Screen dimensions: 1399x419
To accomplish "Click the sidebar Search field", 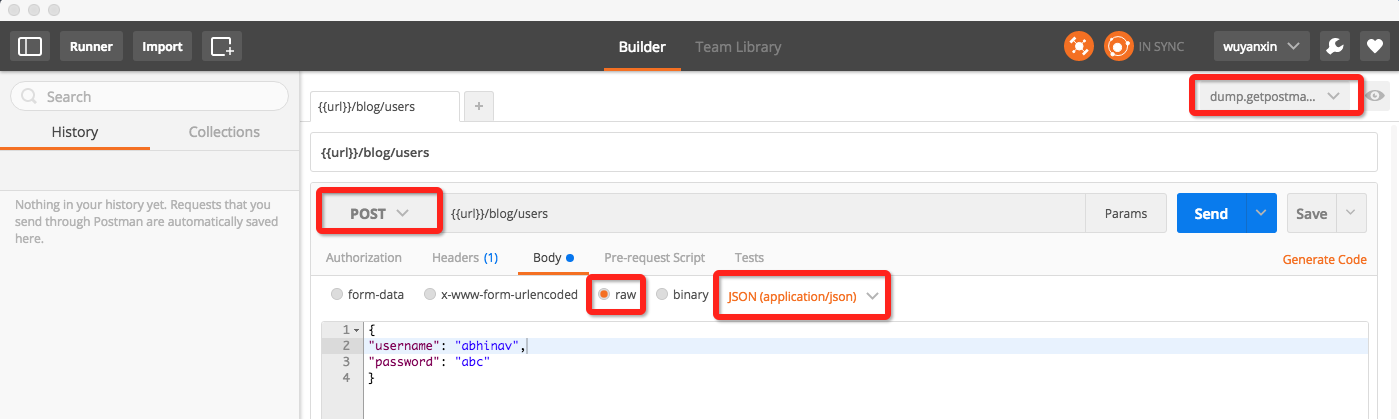I will point(149,97).
